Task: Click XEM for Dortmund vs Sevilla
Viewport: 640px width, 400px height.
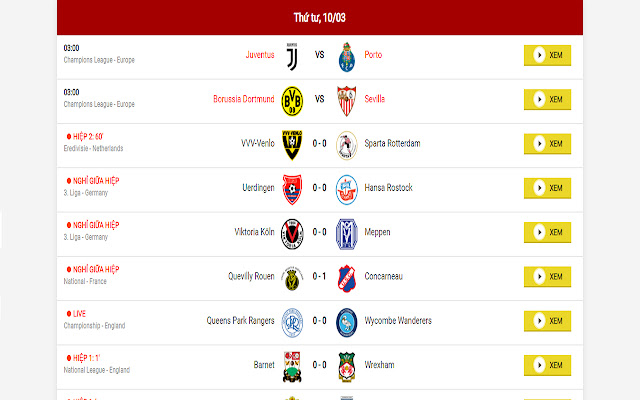Action: 547,99
